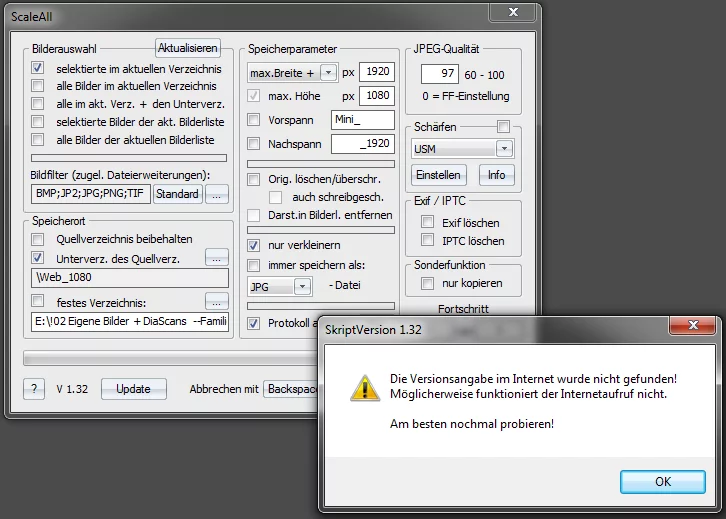Tick 'alle Bilder im aktuellen Verzeichnis'
Viewport: 726px width, 519px height.
click(38, 86)
